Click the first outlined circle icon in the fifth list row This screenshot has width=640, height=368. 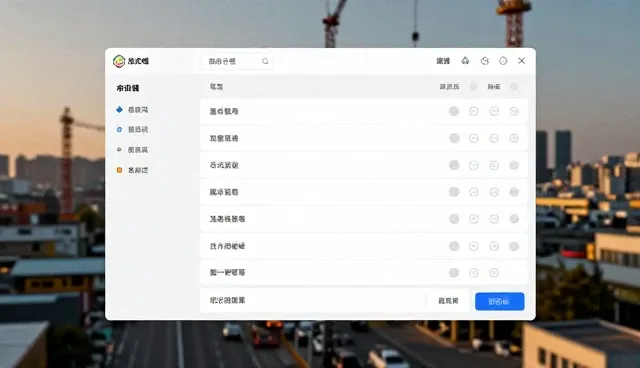474,219
